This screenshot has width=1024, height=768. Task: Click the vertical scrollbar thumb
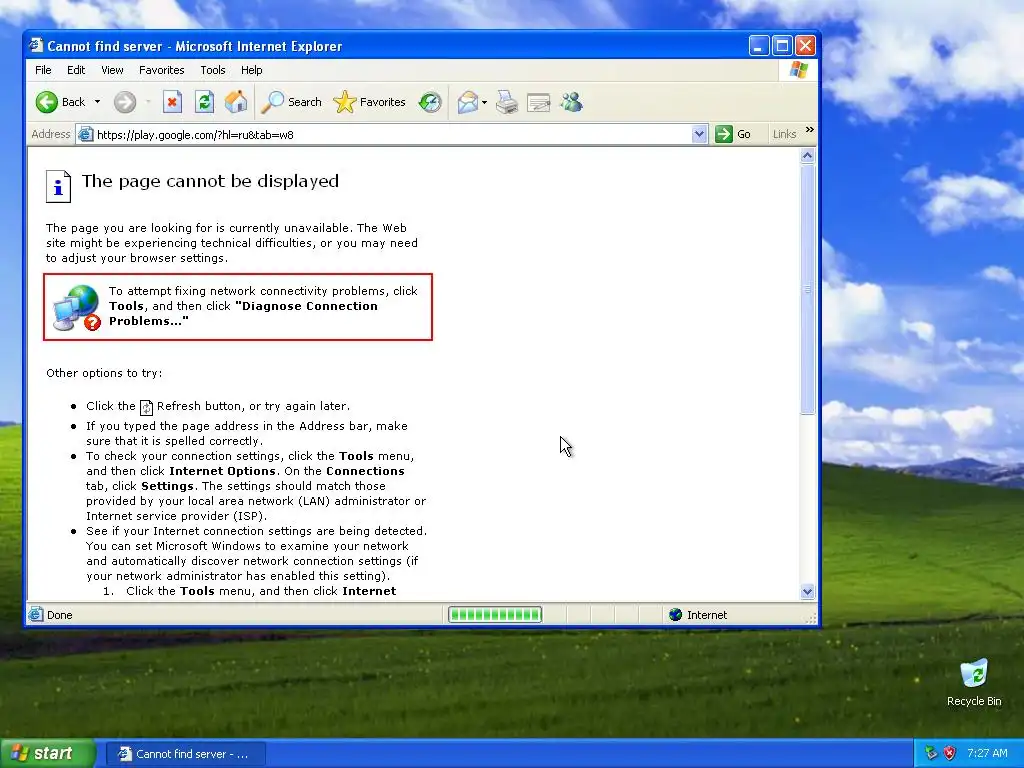point(807,289)
